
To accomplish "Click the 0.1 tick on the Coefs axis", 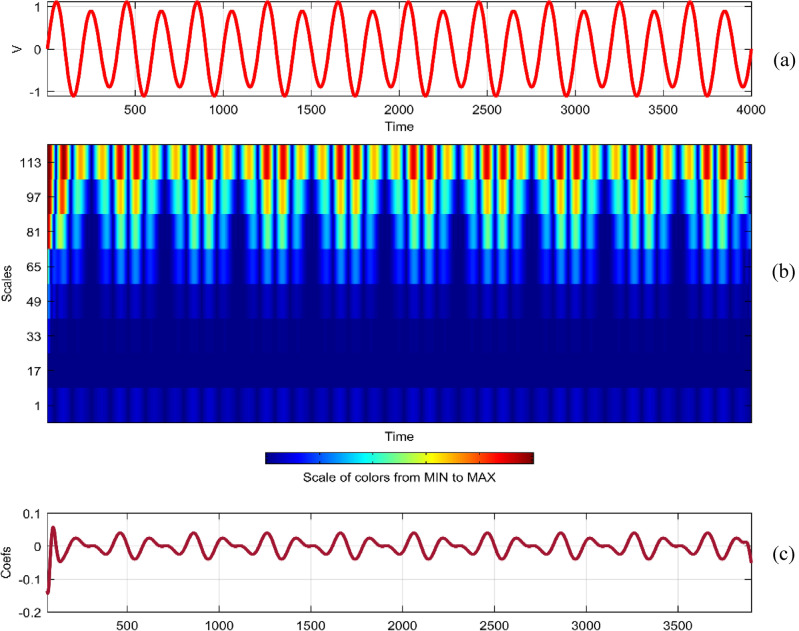I will tap(30, 514).
